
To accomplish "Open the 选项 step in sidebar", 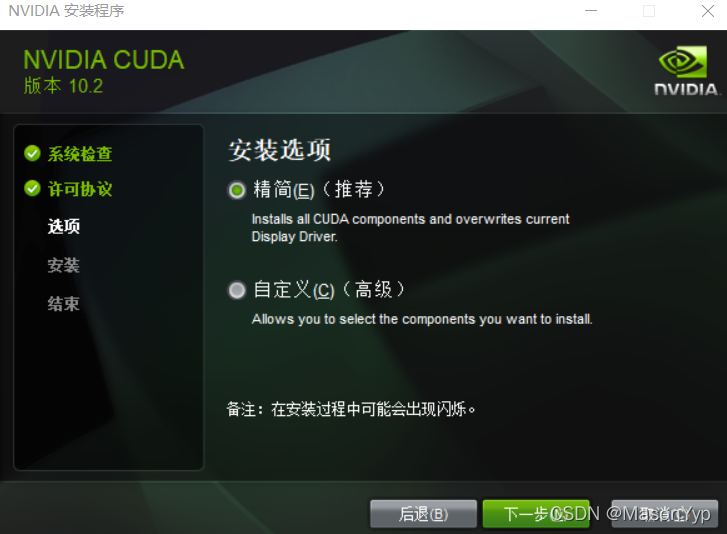I will 64,227.
